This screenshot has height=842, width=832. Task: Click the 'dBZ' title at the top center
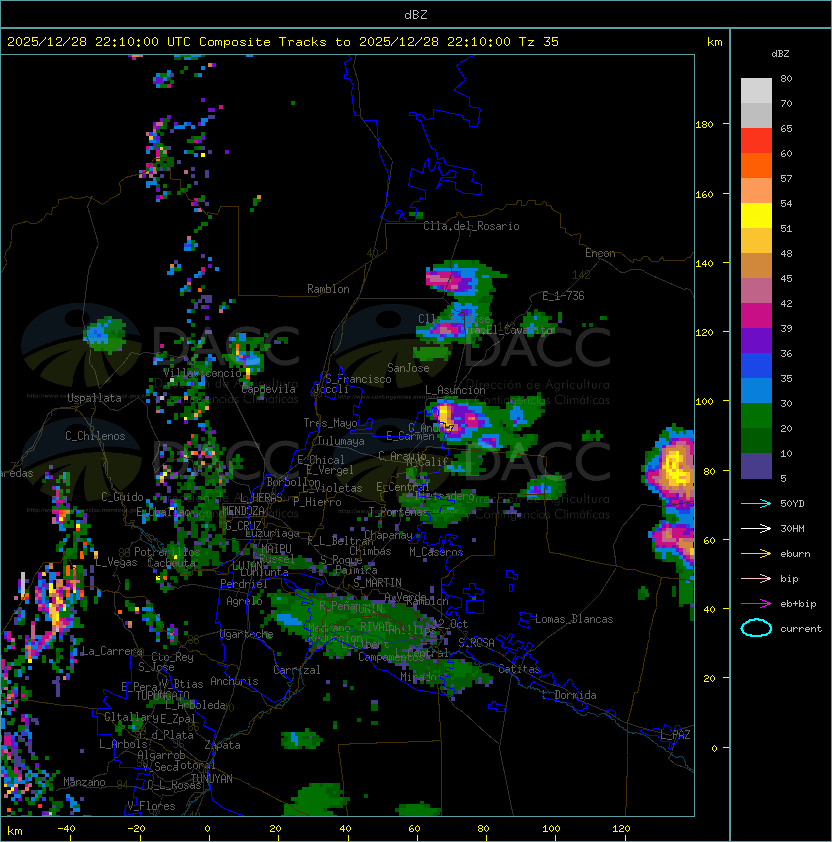coord(416,15)
